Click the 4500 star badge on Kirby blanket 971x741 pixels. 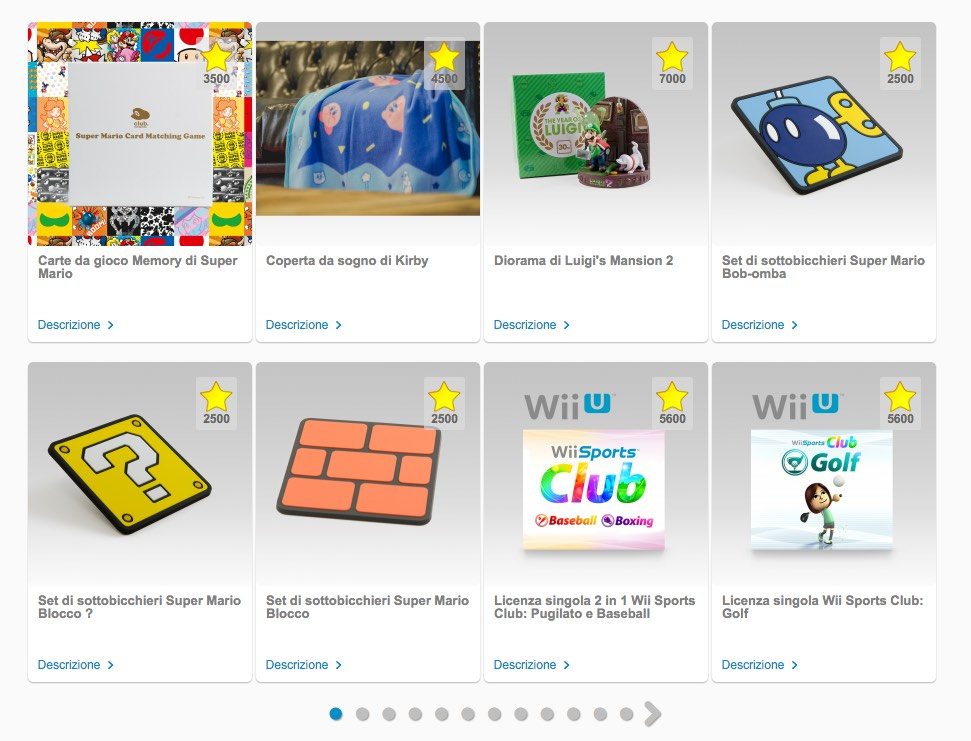pos(444,64)
